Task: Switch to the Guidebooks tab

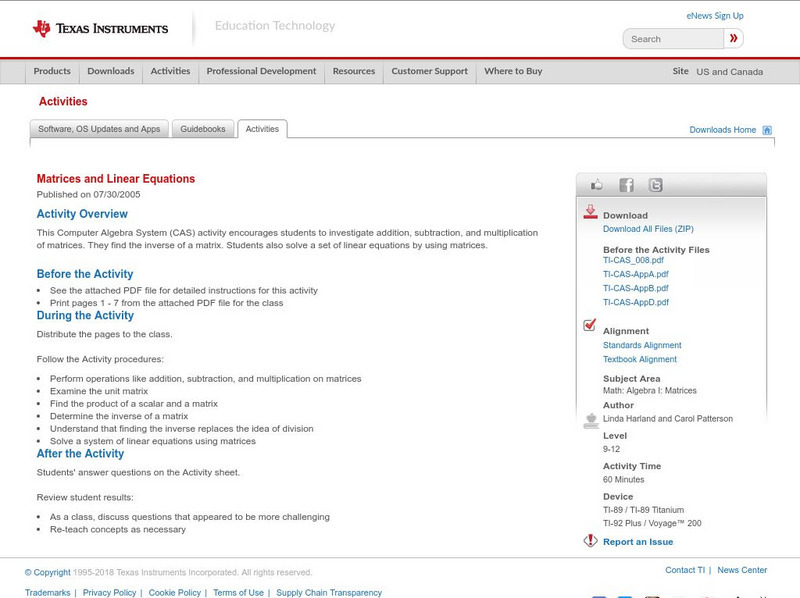Action: pyautogui.click(x=203, y=129)
